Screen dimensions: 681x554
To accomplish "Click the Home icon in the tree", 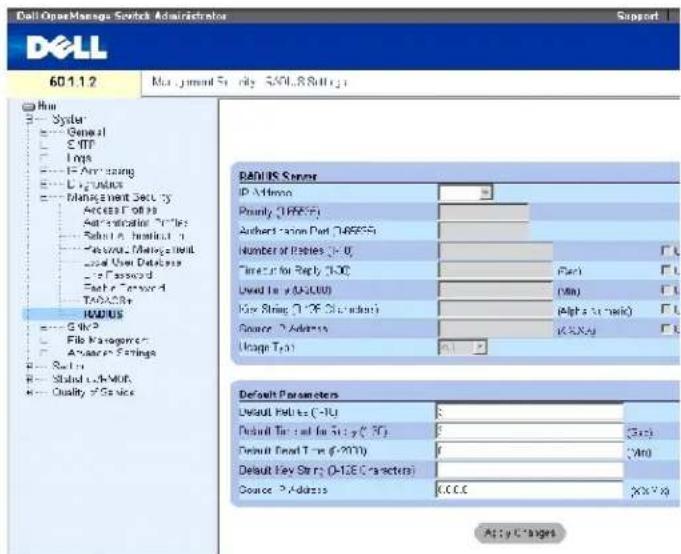I will click(29, 106).
